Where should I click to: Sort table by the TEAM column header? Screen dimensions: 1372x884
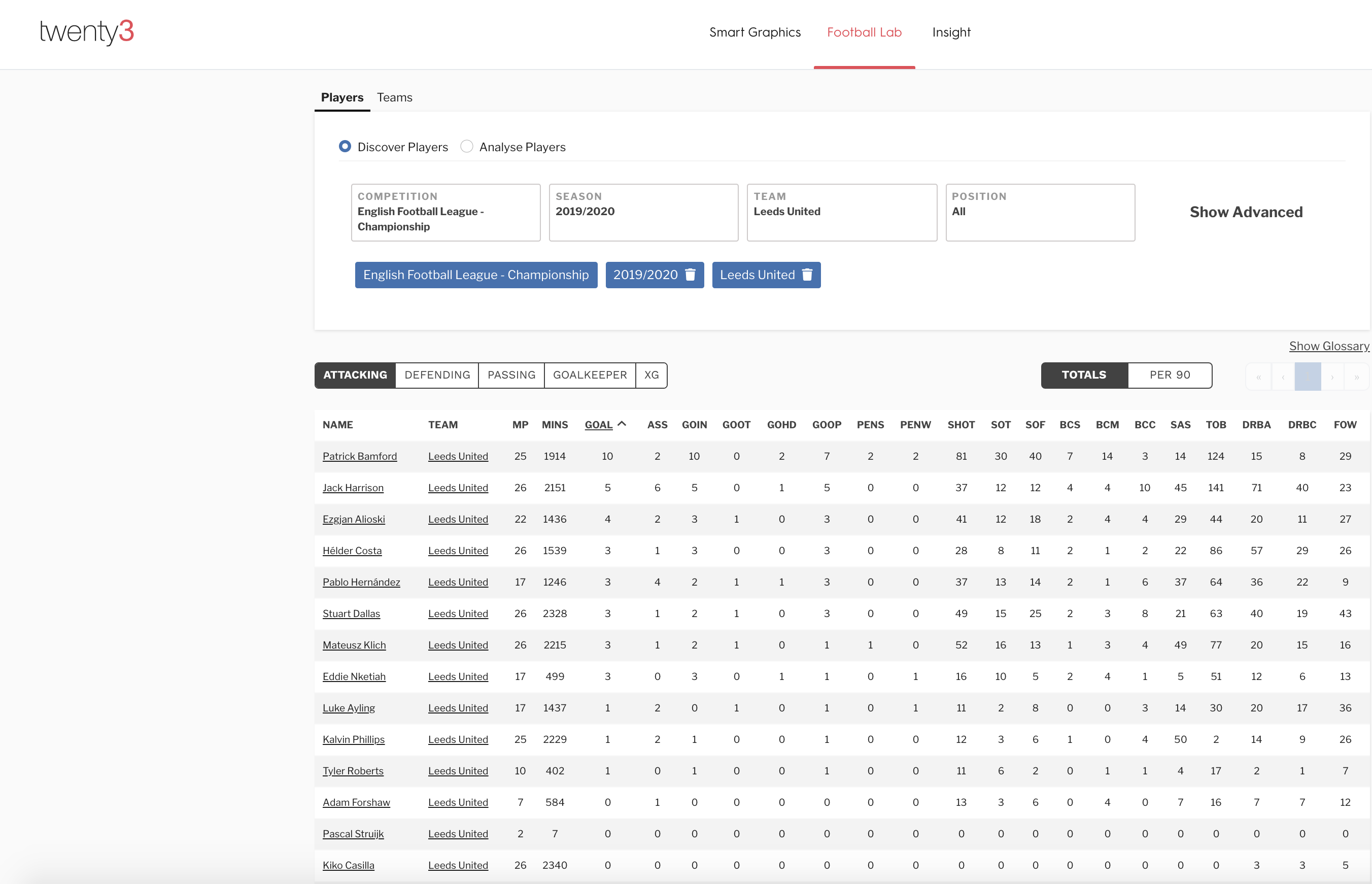coord(443,425)
